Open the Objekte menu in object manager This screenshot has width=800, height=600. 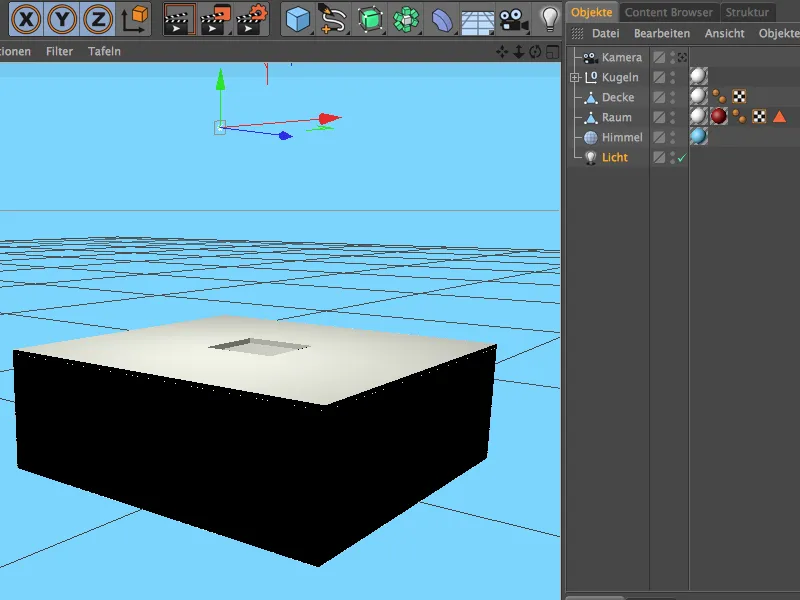point(779,33)
